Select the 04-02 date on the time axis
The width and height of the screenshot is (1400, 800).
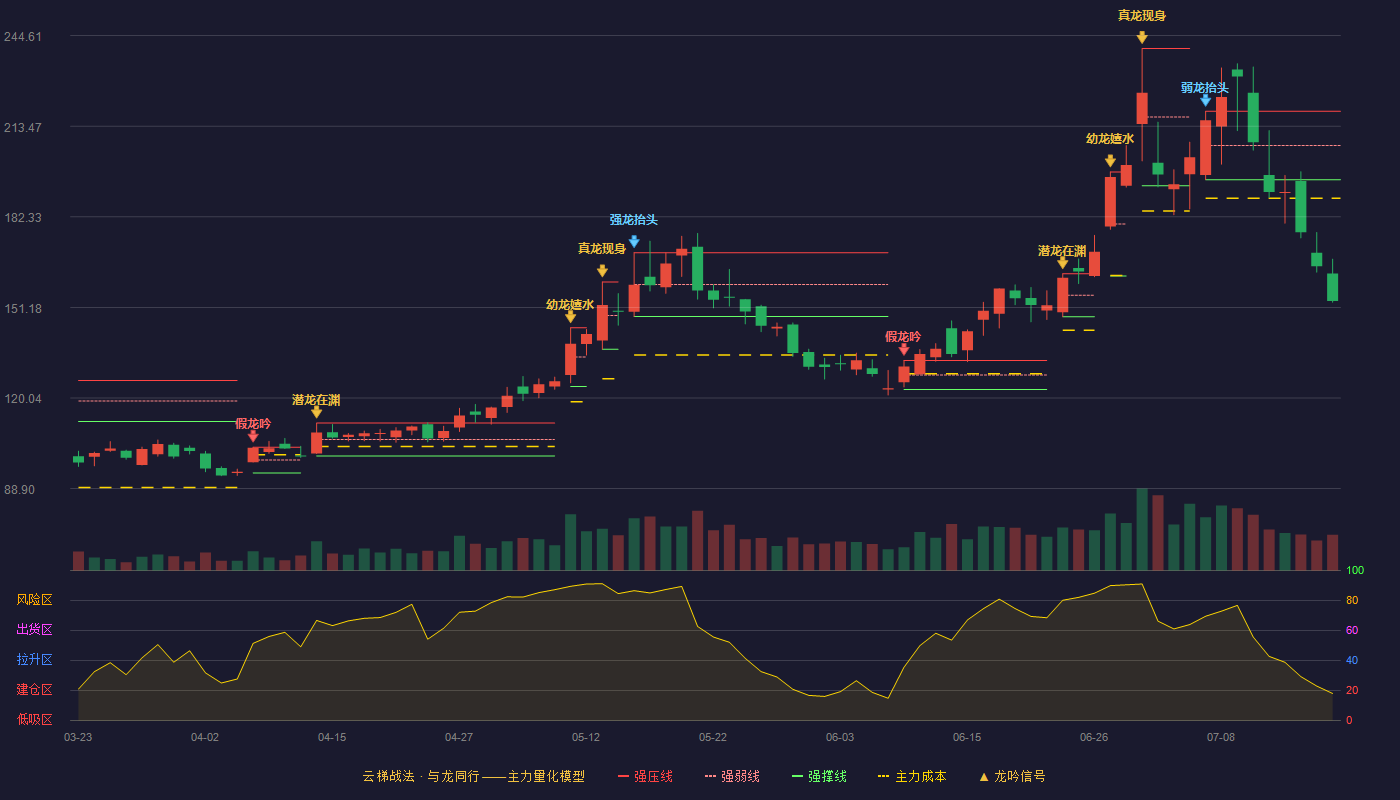[x=205, y=737]
